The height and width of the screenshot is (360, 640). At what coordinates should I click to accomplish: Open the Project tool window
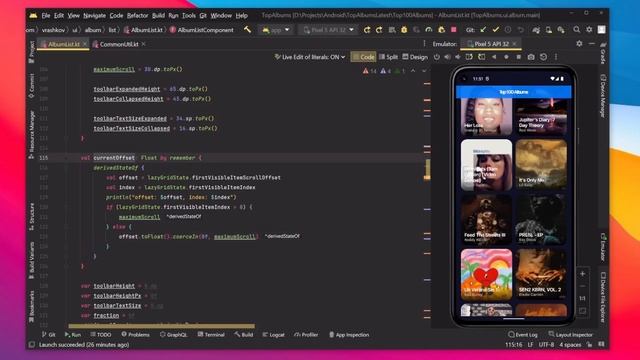[32, 51]
